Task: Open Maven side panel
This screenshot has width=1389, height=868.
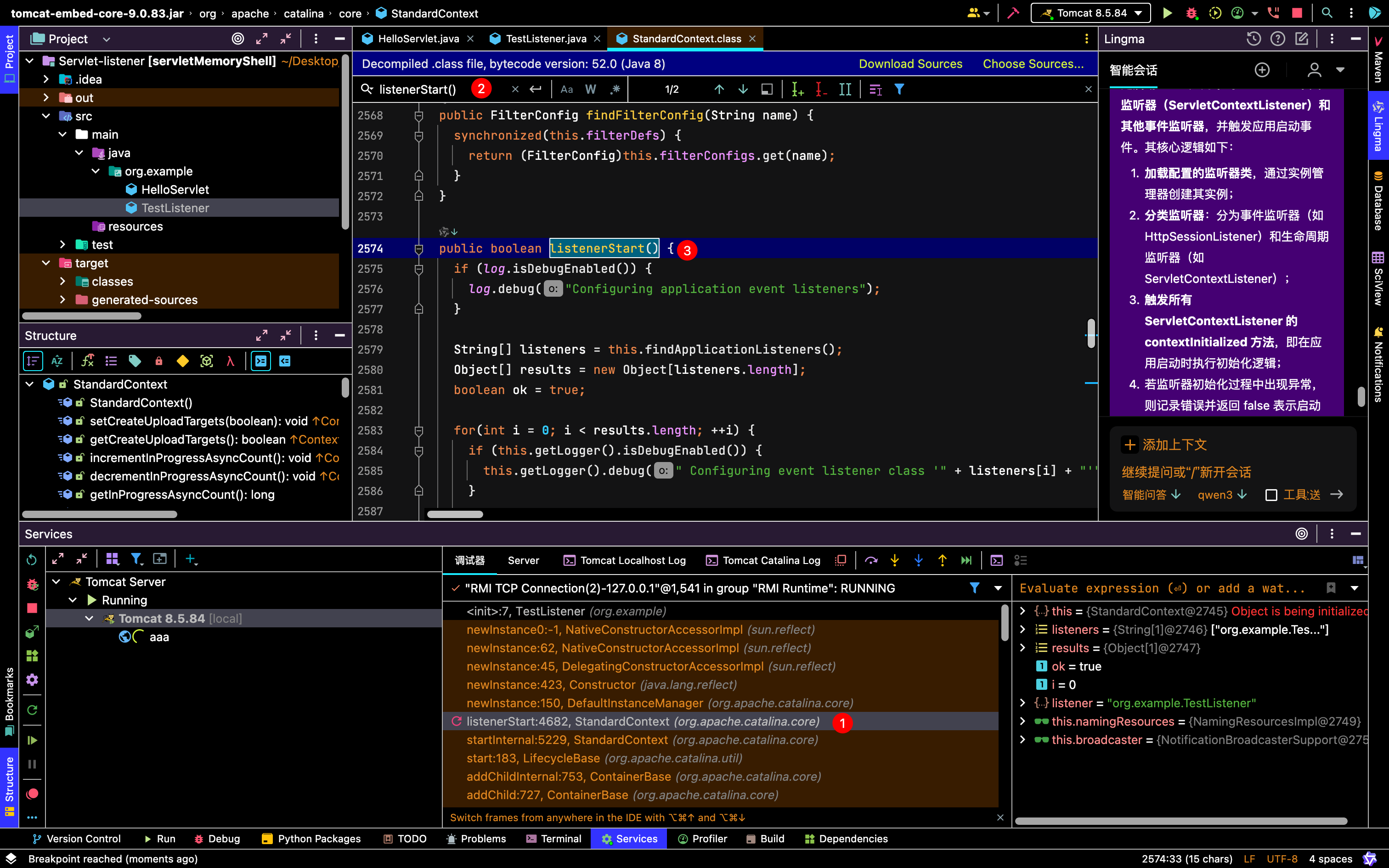Action: pos(1378,60)
